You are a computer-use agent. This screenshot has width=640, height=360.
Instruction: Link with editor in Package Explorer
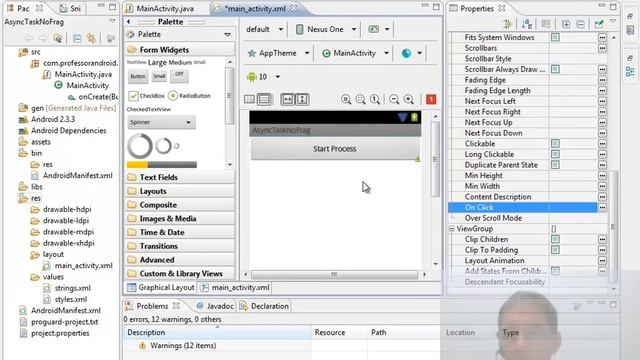pyautogui.click(x=92, y=38)
